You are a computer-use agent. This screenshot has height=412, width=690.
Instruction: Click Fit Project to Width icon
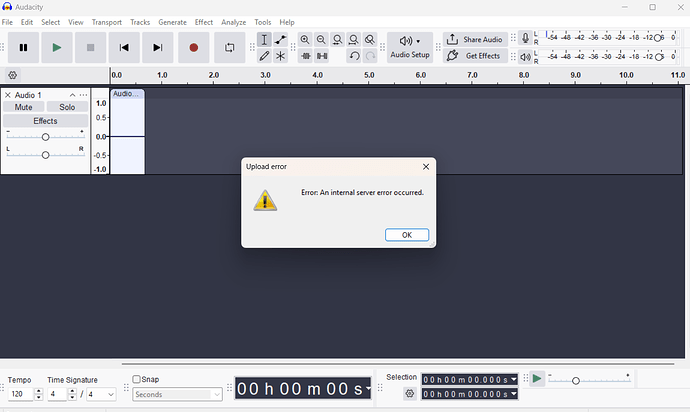(353, 40)
